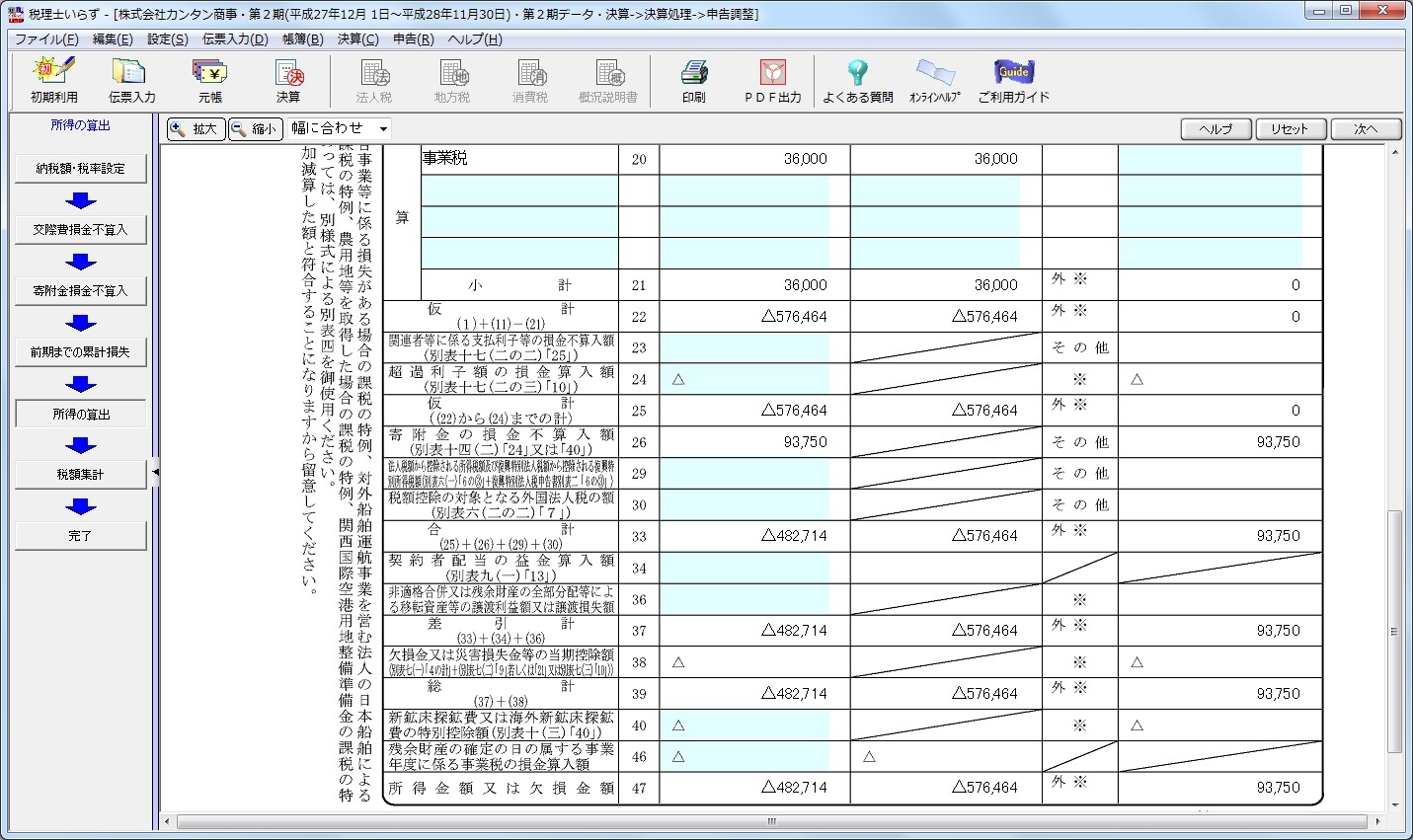This screenshot has height=840, width=1413.
Task: Click the row 23 input cell
Action: [744, 347]
